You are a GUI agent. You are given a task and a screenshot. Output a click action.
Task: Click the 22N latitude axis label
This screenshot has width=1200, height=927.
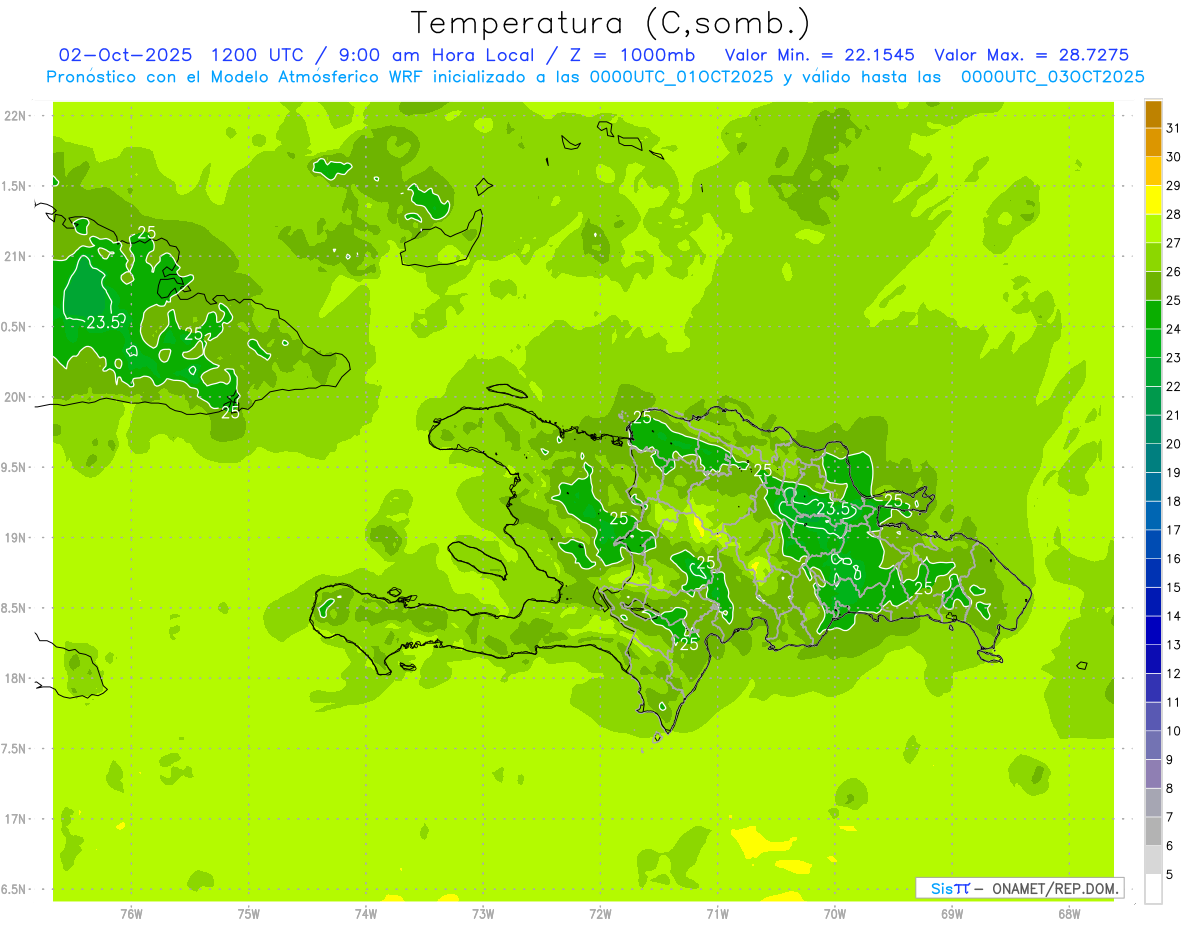pos(15,116)
